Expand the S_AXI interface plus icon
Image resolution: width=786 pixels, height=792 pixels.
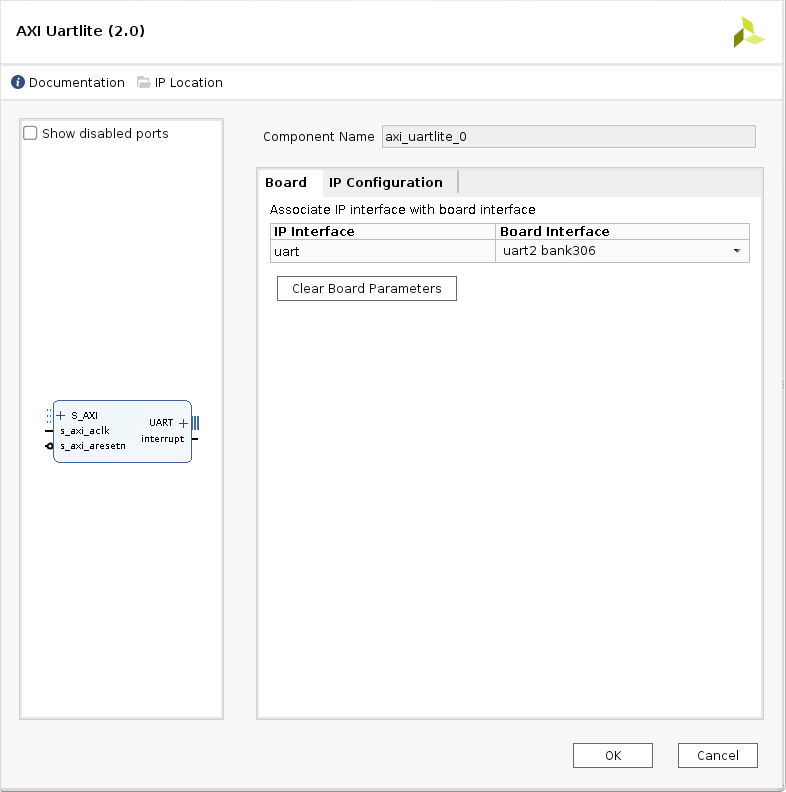pyautogui.click(x=61, y=415)
